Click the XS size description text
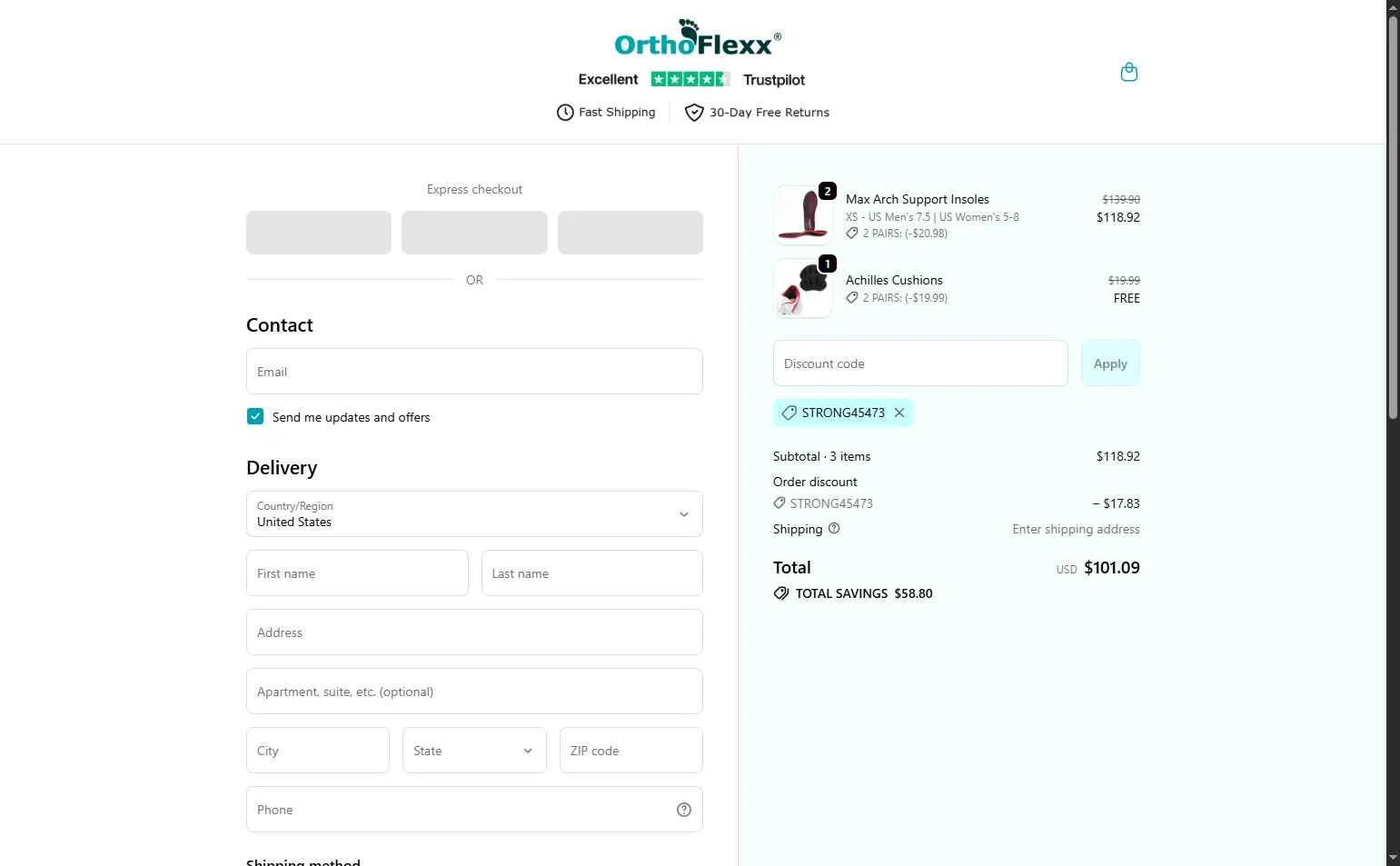The image size is (1400, 866). click(932, 217)
